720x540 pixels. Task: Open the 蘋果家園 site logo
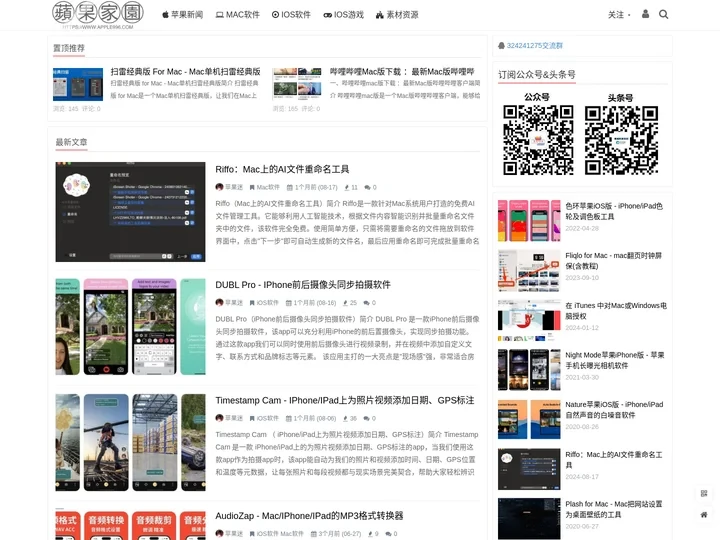[98, 15]
